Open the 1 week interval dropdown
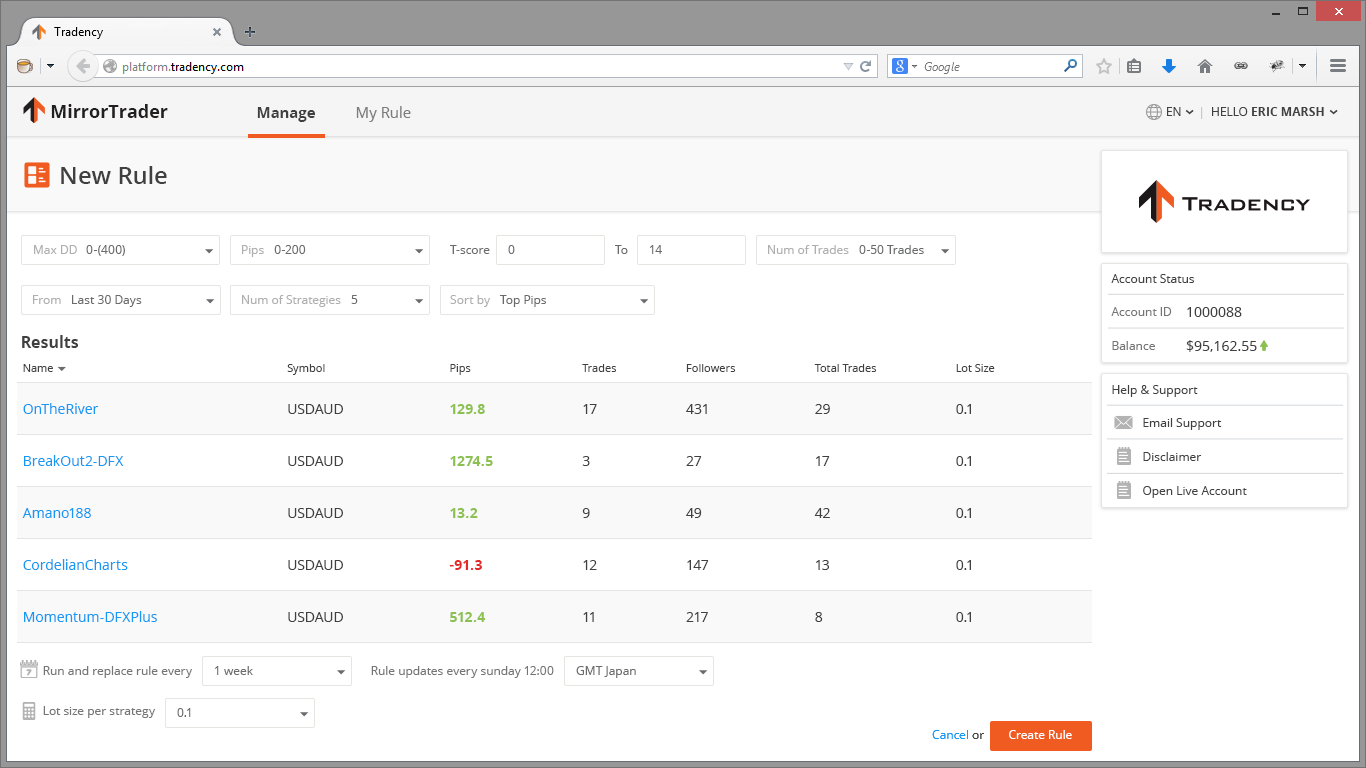The height and width of the screenshot is (768, 1366). (277, 671)
